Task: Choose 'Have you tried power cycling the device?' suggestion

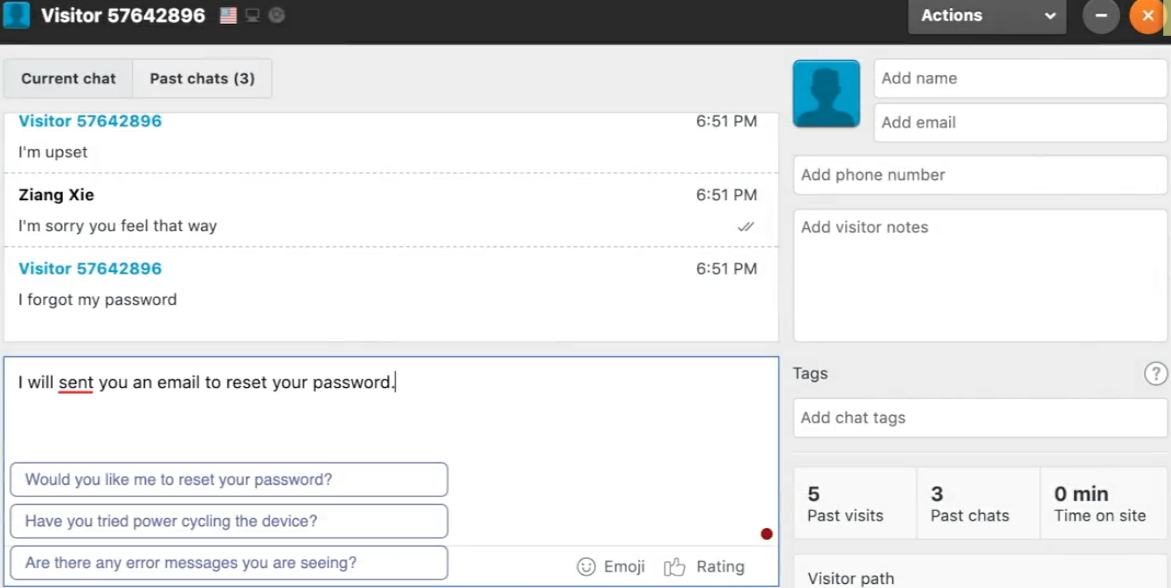Action: pyautogui.click(x=229, y=522)
